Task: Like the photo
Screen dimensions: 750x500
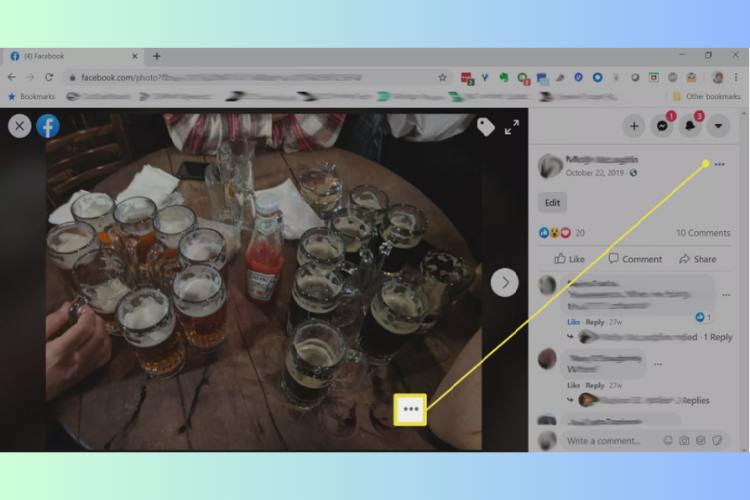Action: pyautogui.click(x=569, y=259)
